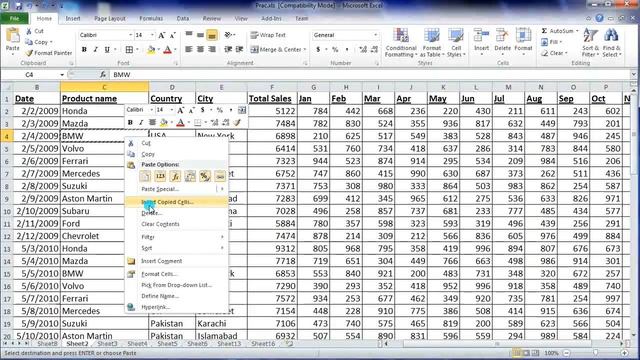
Task: Open the Insert ribbon tab
Action: click(73, 19)
